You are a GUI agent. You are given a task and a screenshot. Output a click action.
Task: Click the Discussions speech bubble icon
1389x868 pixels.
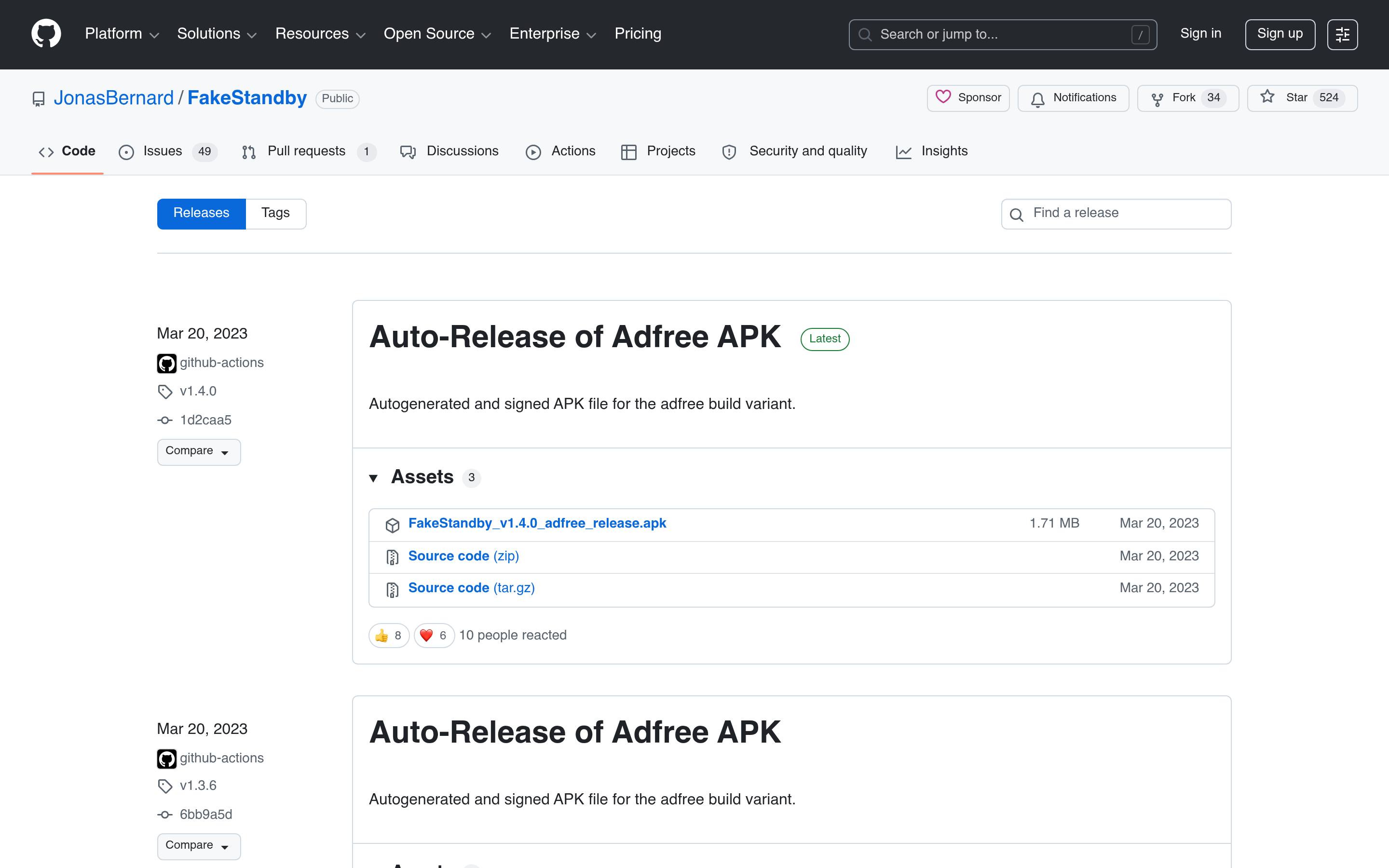point(408,151)
